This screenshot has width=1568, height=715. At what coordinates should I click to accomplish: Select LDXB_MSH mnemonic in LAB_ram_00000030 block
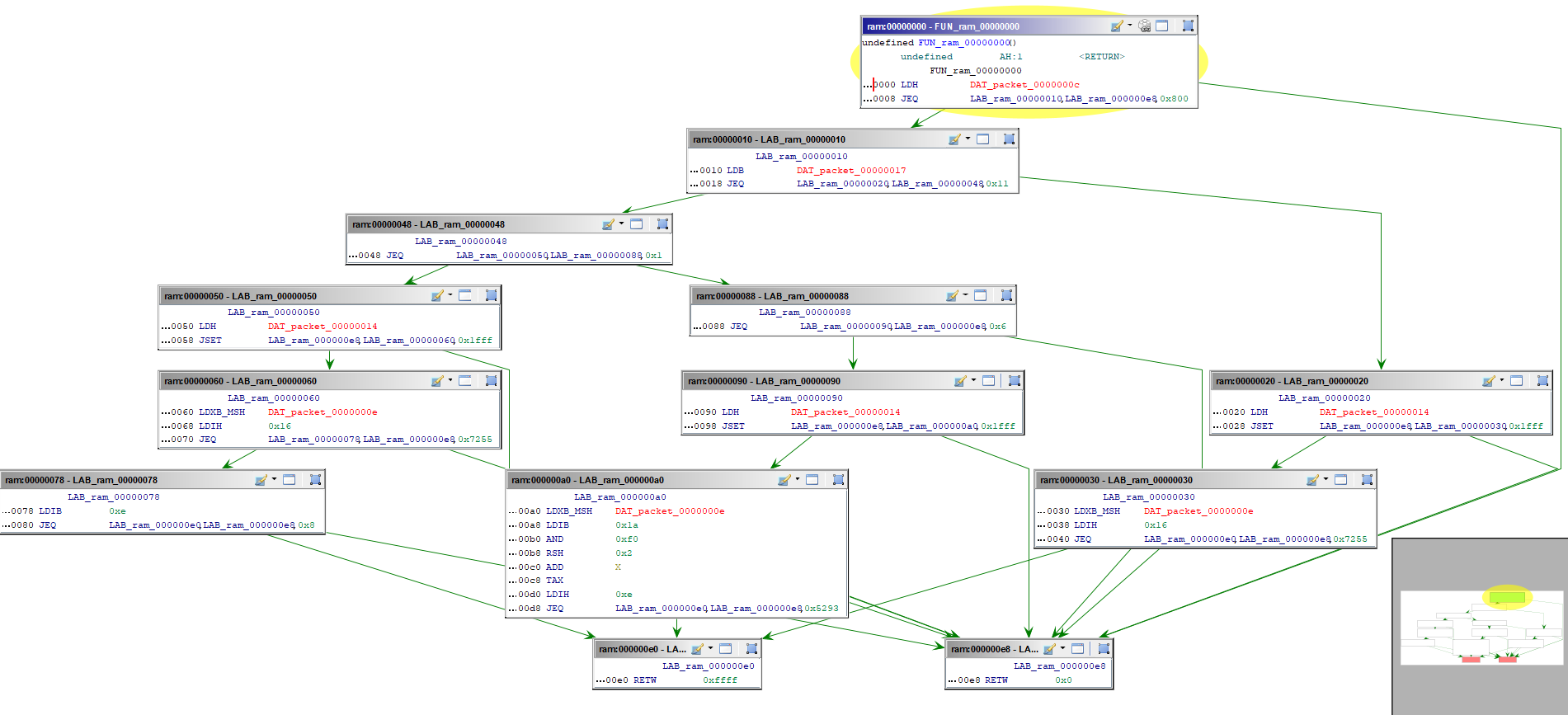(x=1097, y=511)
